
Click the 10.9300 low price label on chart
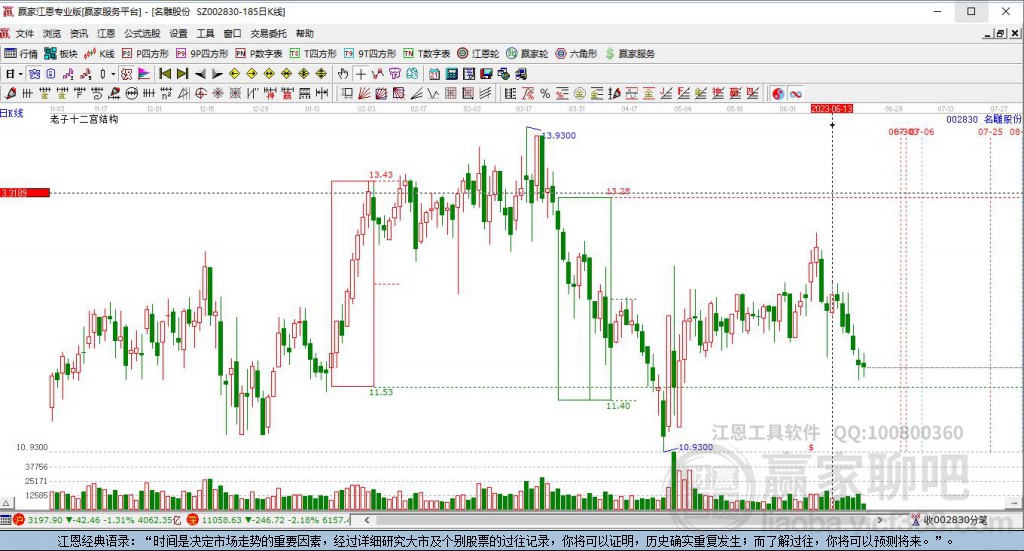[x=696, y=447]
